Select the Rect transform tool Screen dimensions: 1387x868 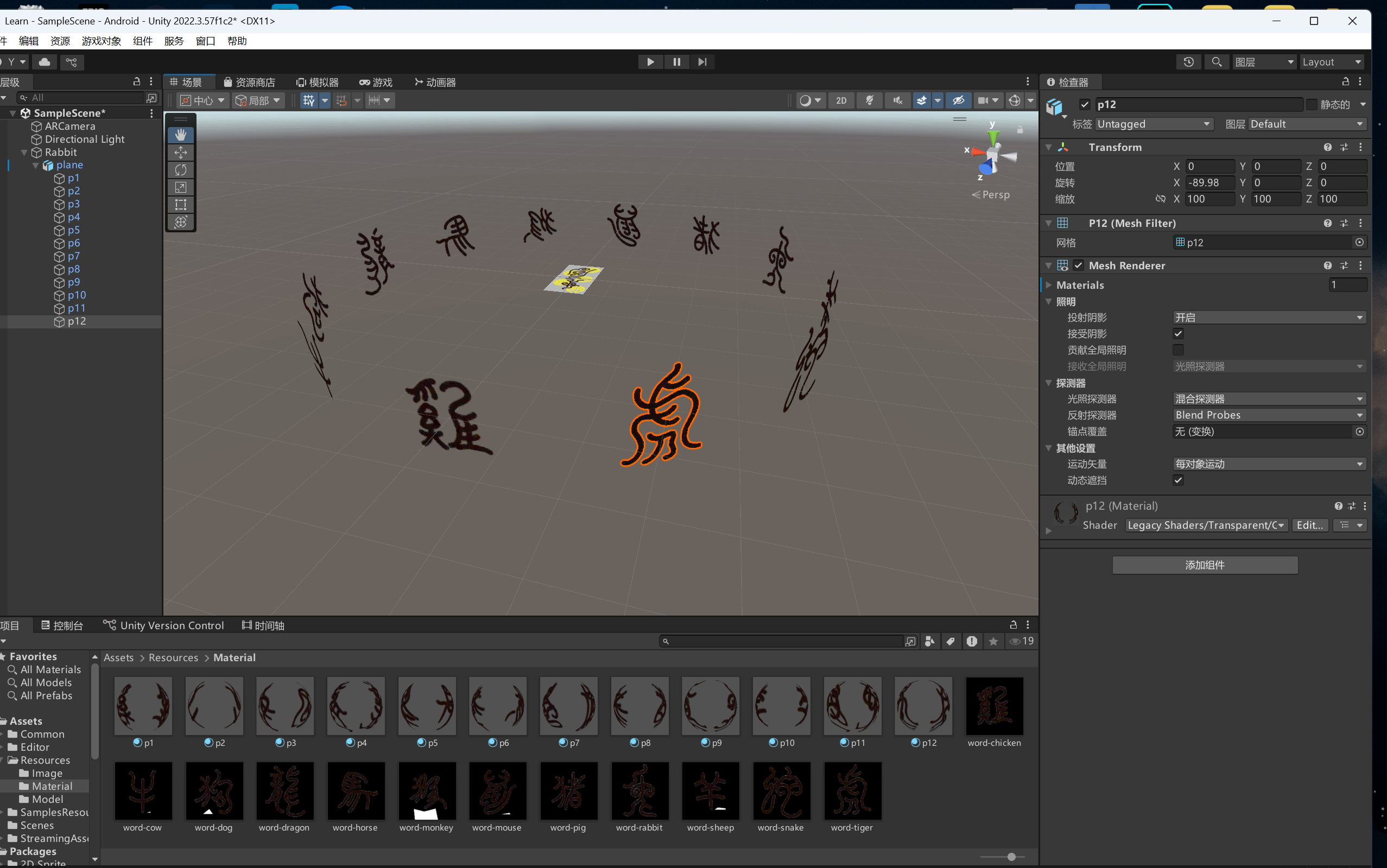[180, 204]
